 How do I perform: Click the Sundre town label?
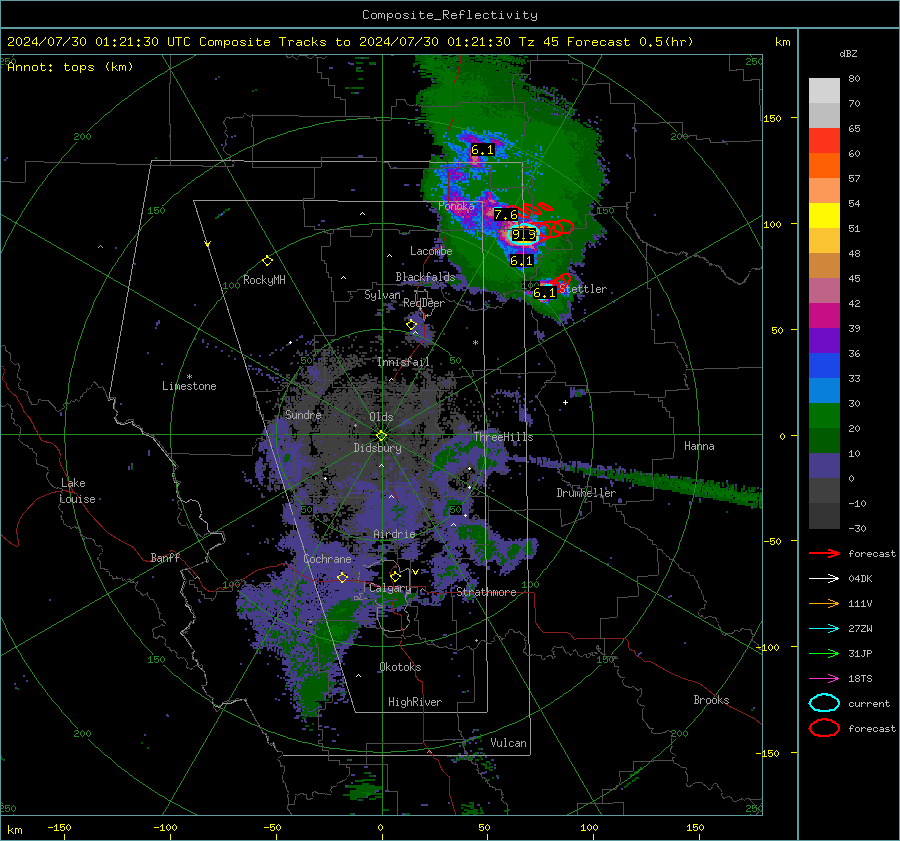(303, 414)
